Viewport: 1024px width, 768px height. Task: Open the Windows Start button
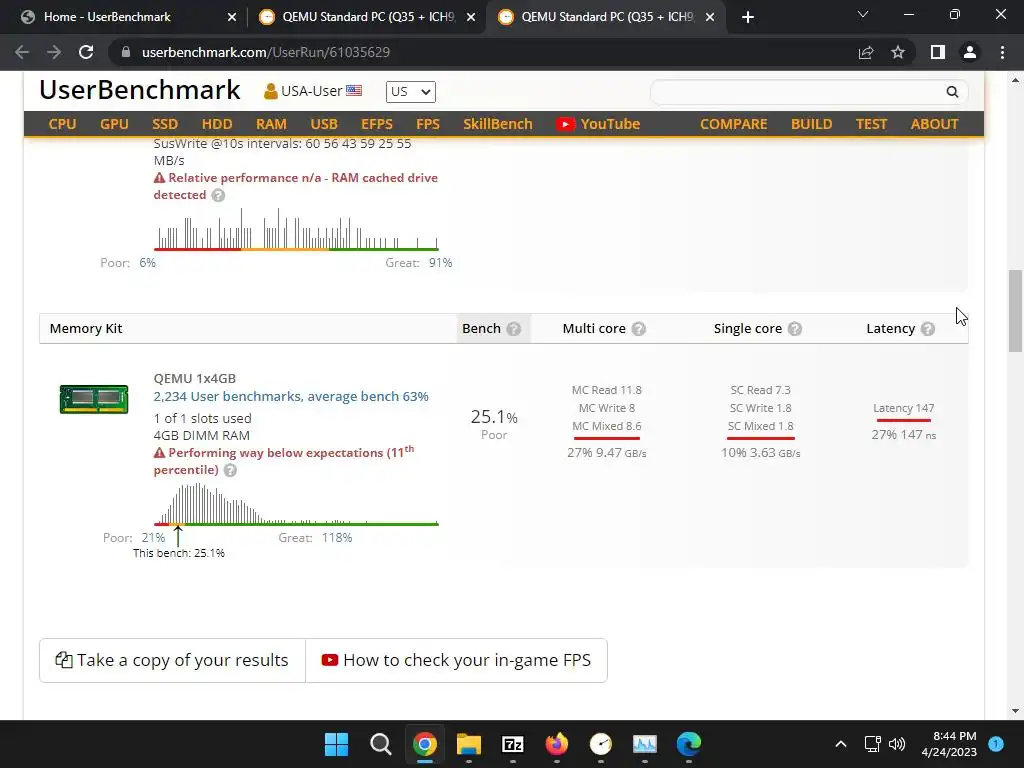[336, 744]
